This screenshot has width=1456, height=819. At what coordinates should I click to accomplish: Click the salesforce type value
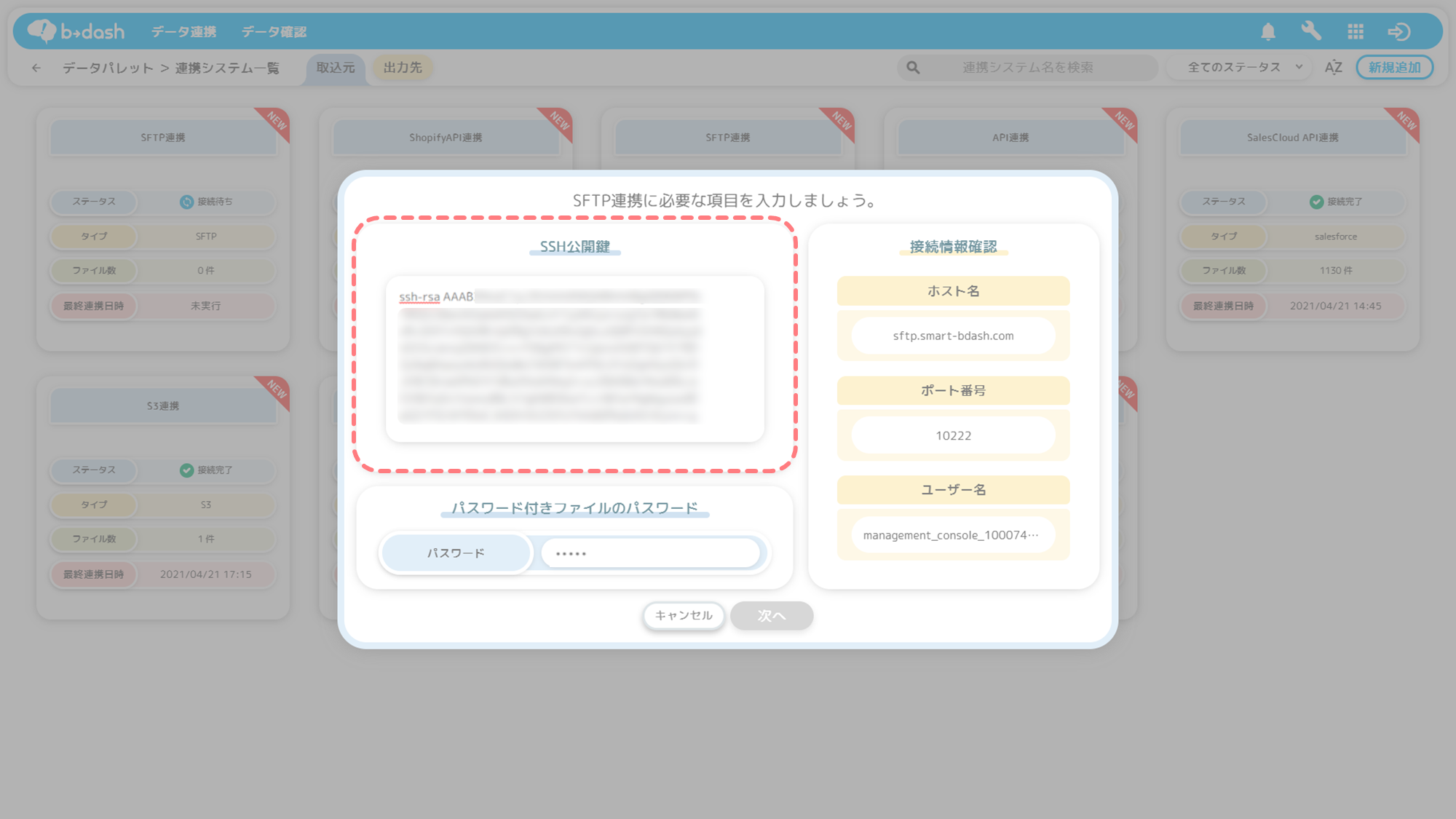(x=1336, y=237)
